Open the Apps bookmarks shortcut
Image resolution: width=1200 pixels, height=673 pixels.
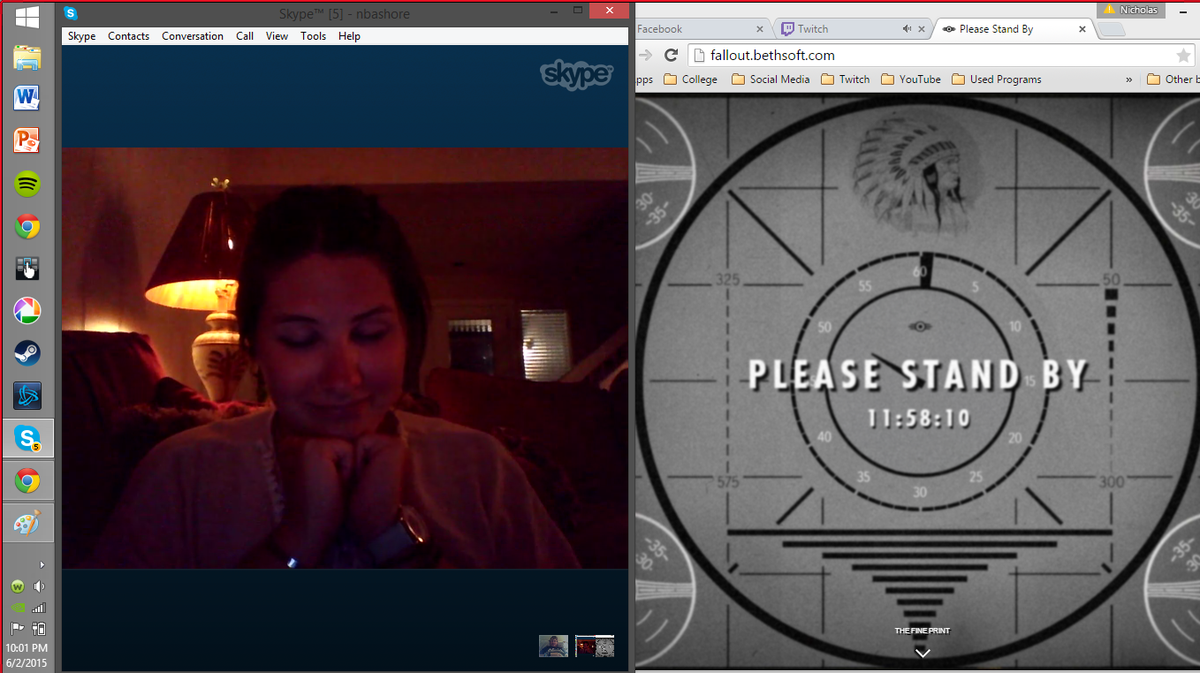pos(644,79)
